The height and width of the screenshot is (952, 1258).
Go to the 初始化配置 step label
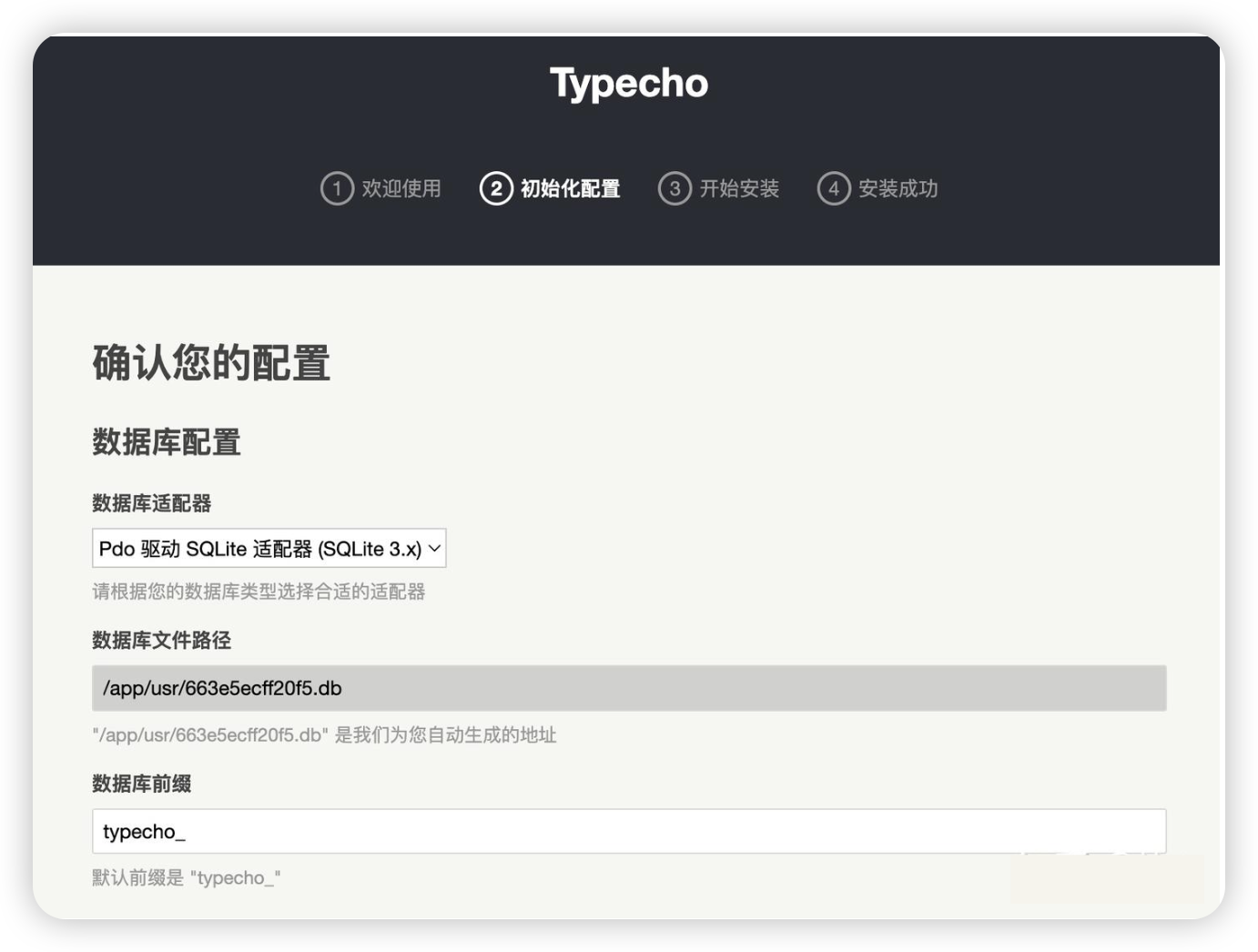pos(571,188)
